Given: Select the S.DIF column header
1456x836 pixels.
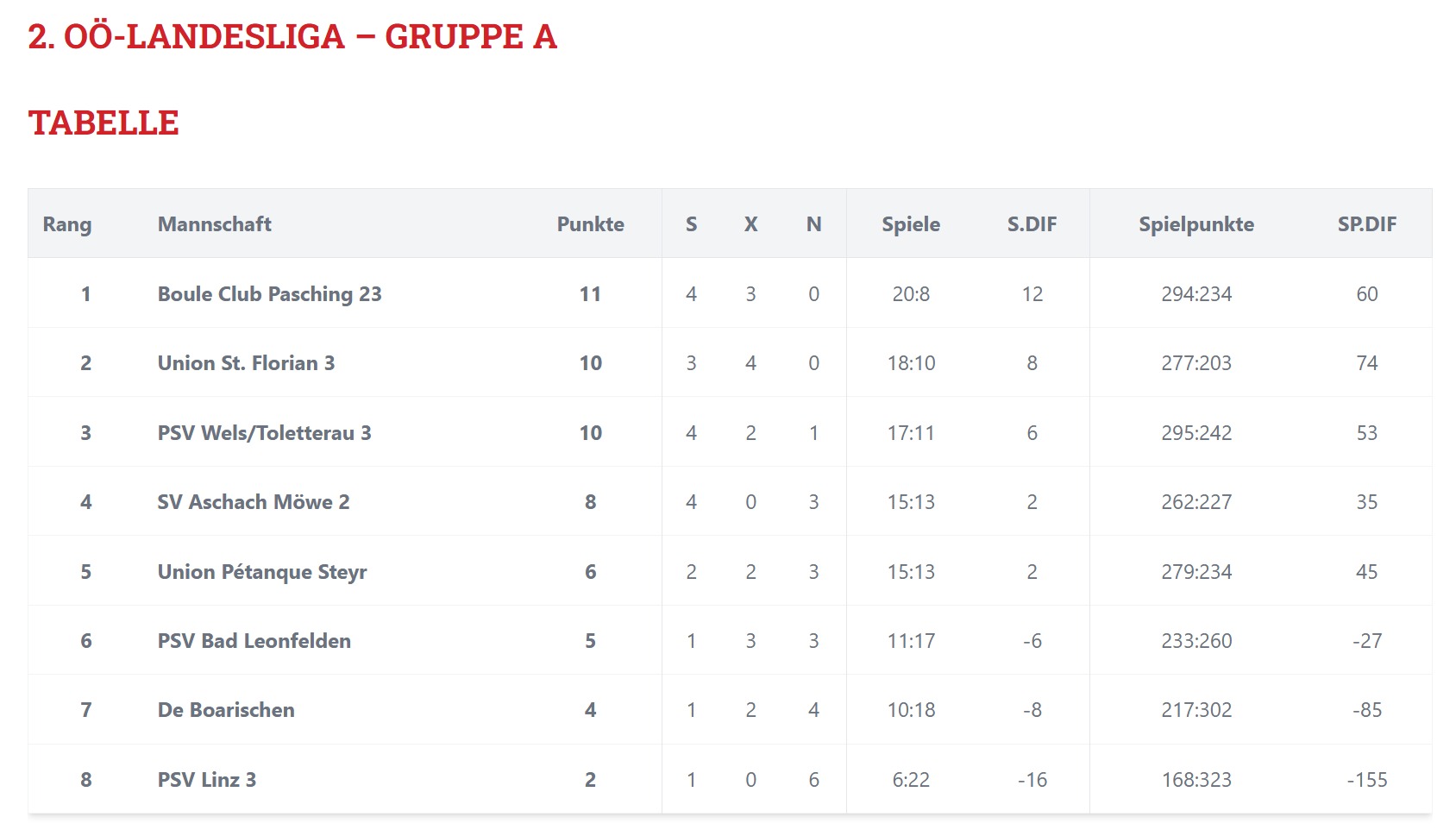Looking at the screenshot, I should coord(1032,224).
